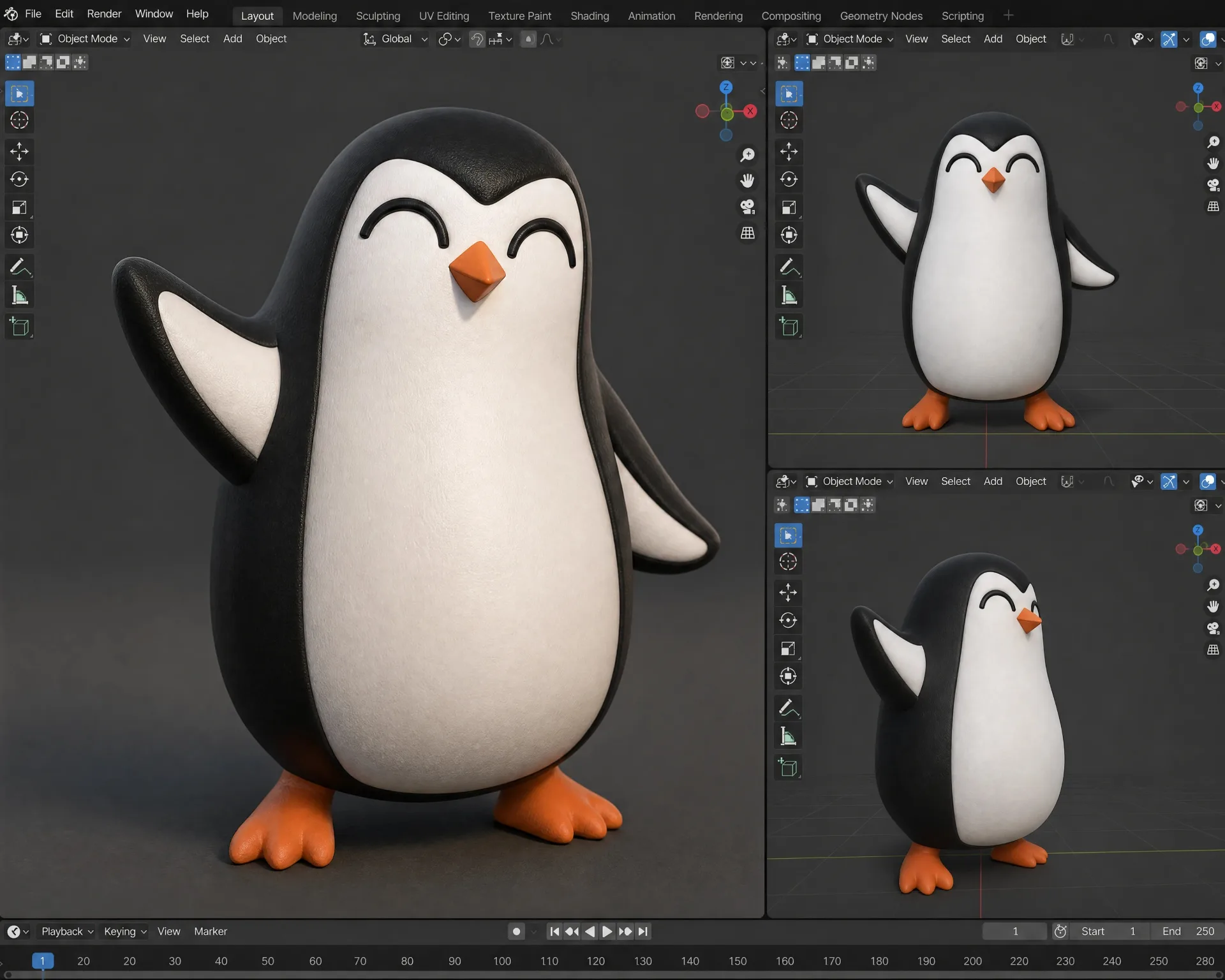This screenshot has width=1225, height=980.
Task: Select Rotate tool in top-right viewport
Action: (x=789, y=179)
